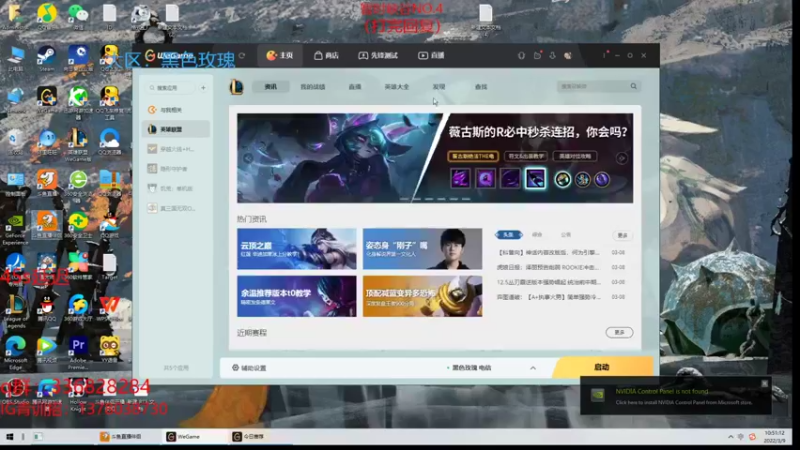
Task: Open the download manager arrow icon
Action: point(552,55)
